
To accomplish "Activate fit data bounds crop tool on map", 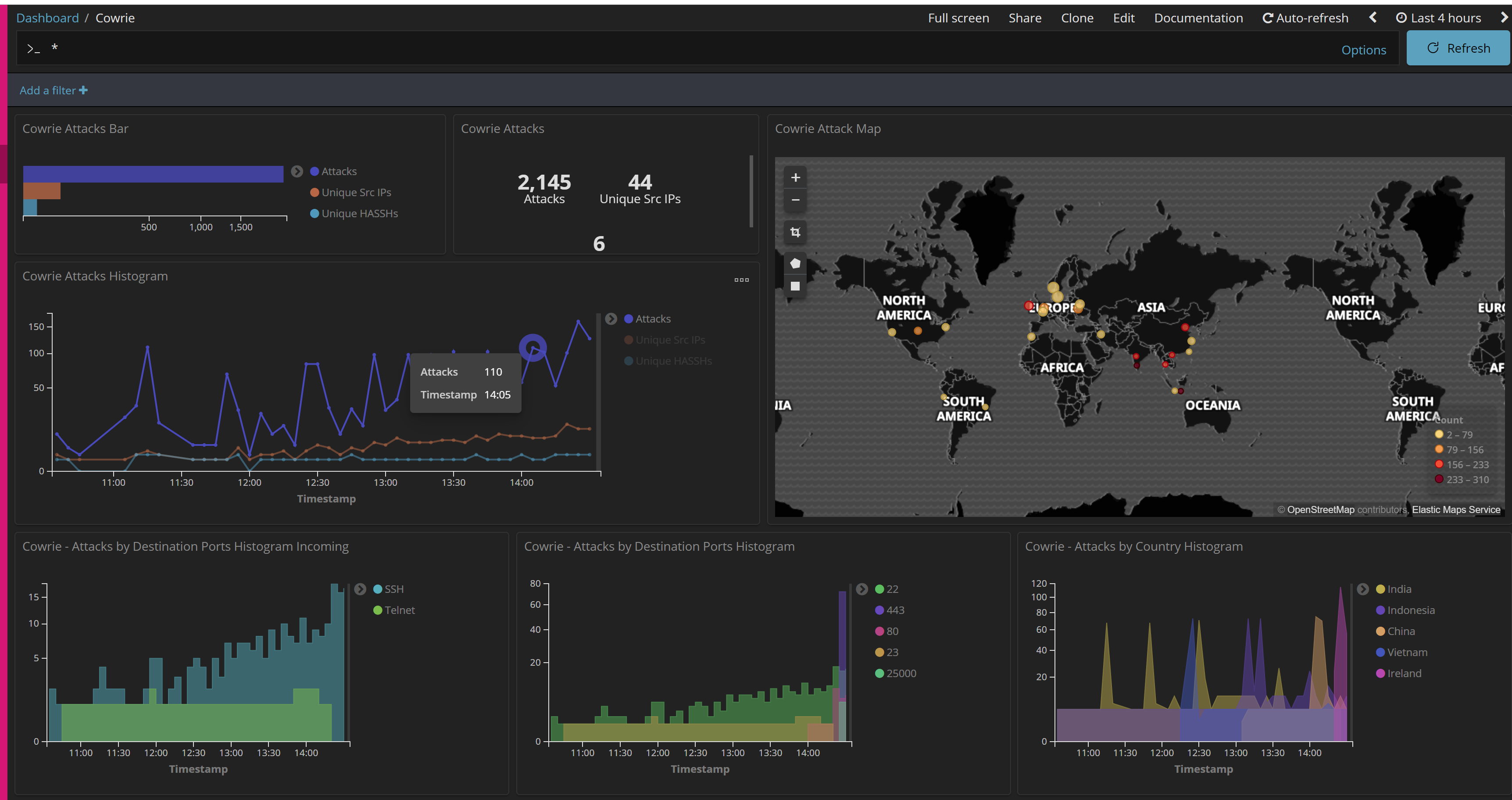I will coord(795,232).
